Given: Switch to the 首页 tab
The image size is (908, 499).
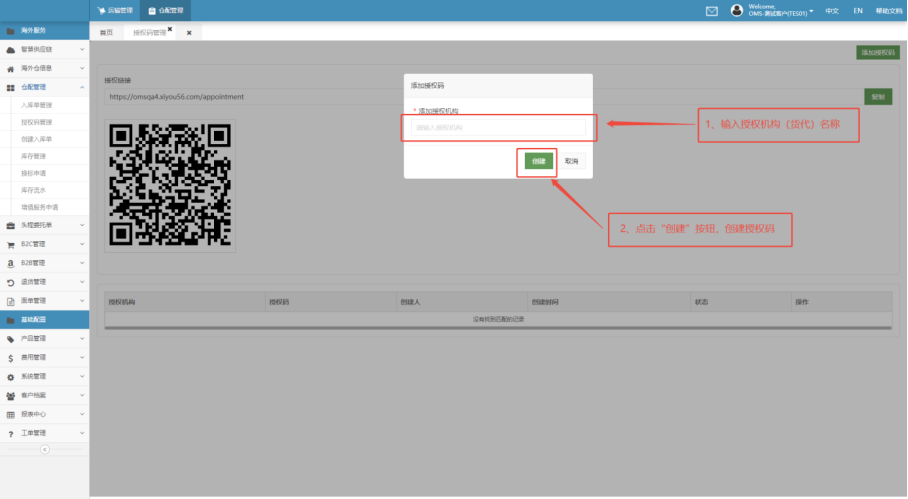Looking at the screenshot, I should pyautogui.click(x=106, y=32).
